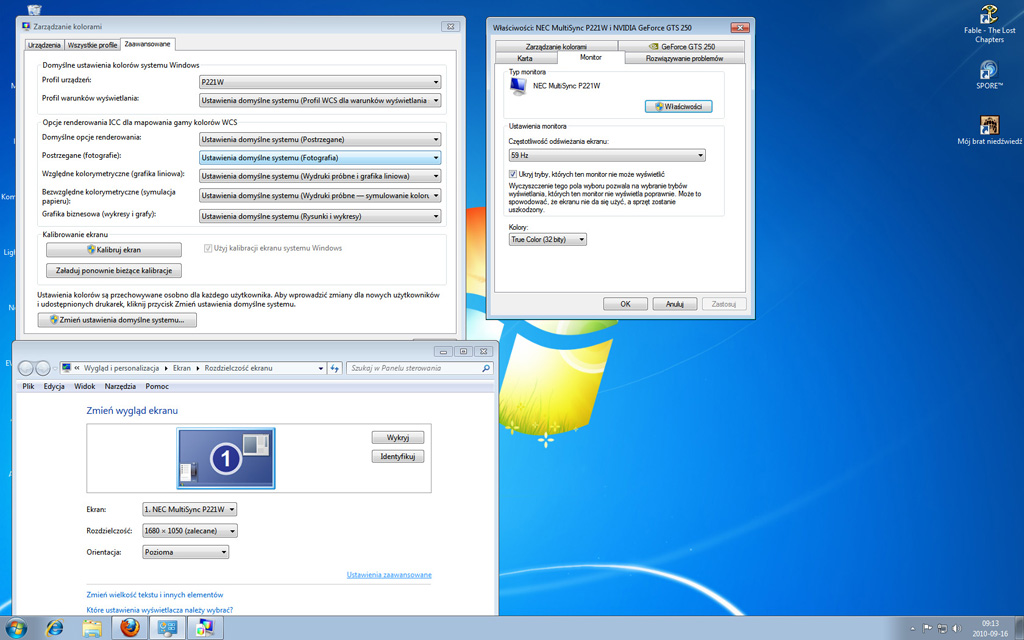
Task: Click the NEC MultiSync P221W monitor icon
Action: (x=519, y=86)
